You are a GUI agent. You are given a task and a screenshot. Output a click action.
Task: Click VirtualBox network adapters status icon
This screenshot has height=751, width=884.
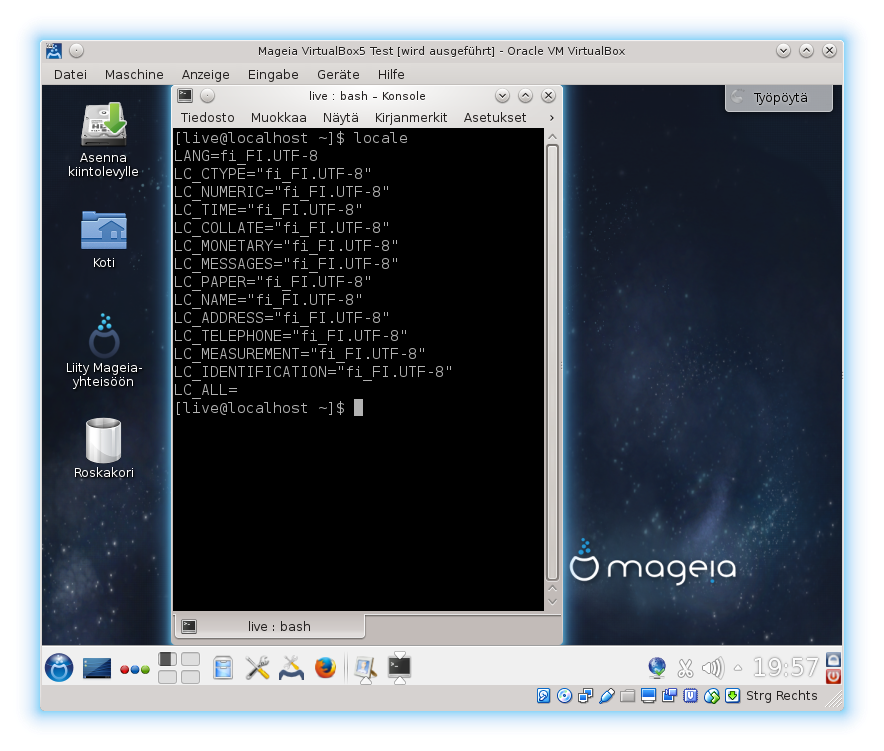click(586, 696)
